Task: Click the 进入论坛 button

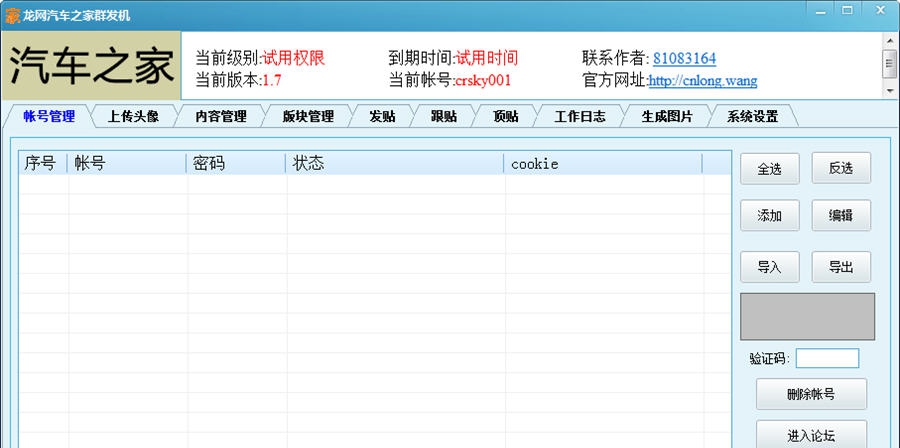Action: click(811, 435)
